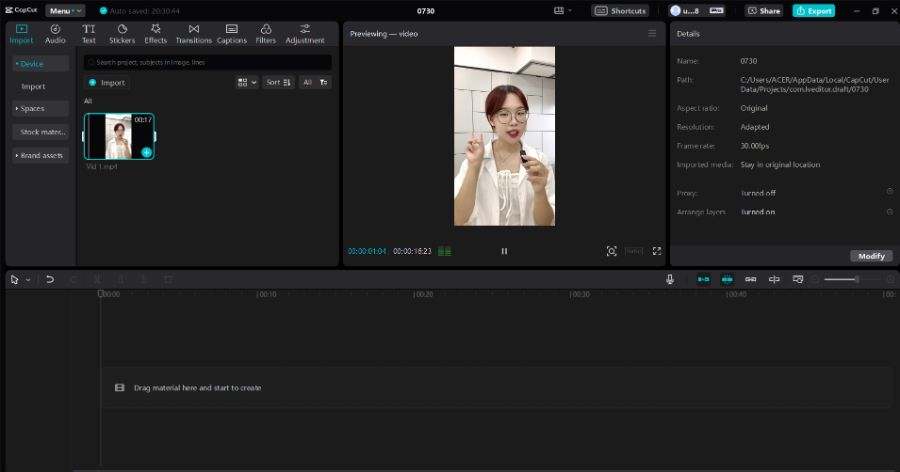Open the Shortcuts panel
This screenshot has width=900, height=472.
pos(620,11)
